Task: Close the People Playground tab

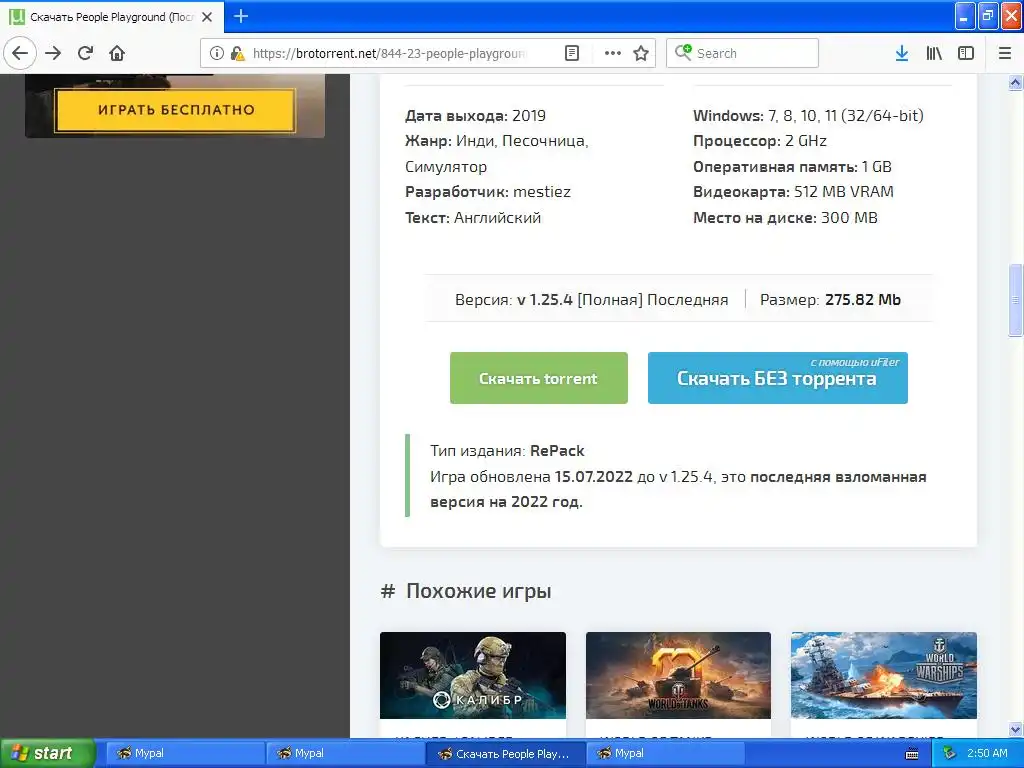Action: (x=207, y=17)
